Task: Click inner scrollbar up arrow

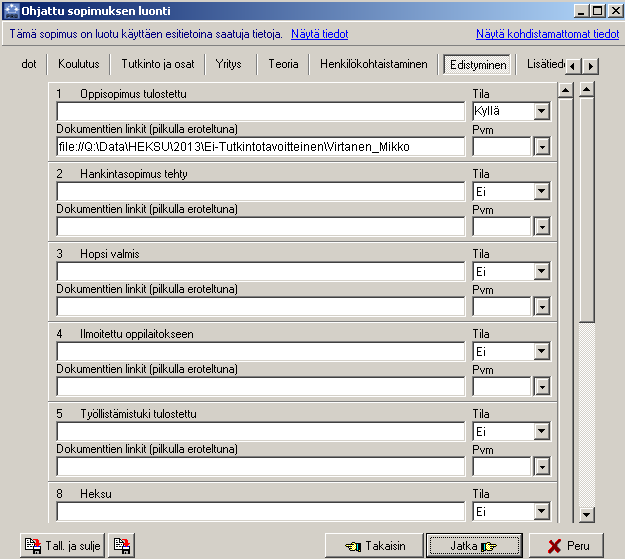Action: click(x=566, y=90)
